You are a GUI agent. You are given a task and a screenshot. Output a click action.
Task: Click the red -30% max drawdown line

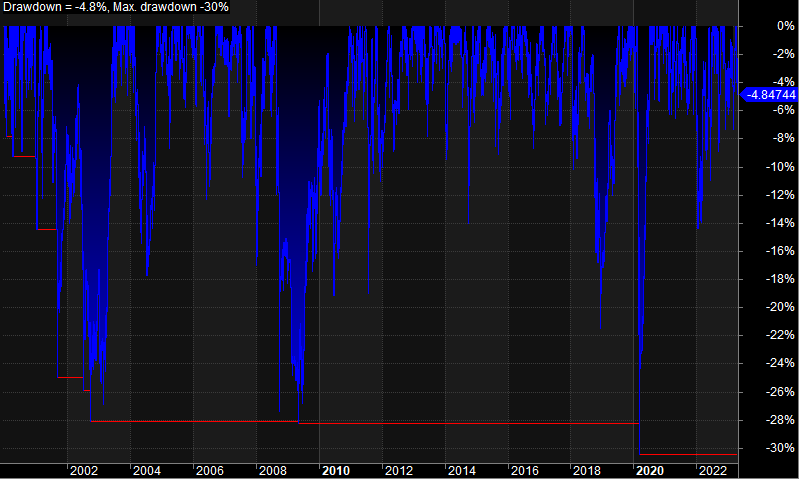688,455
